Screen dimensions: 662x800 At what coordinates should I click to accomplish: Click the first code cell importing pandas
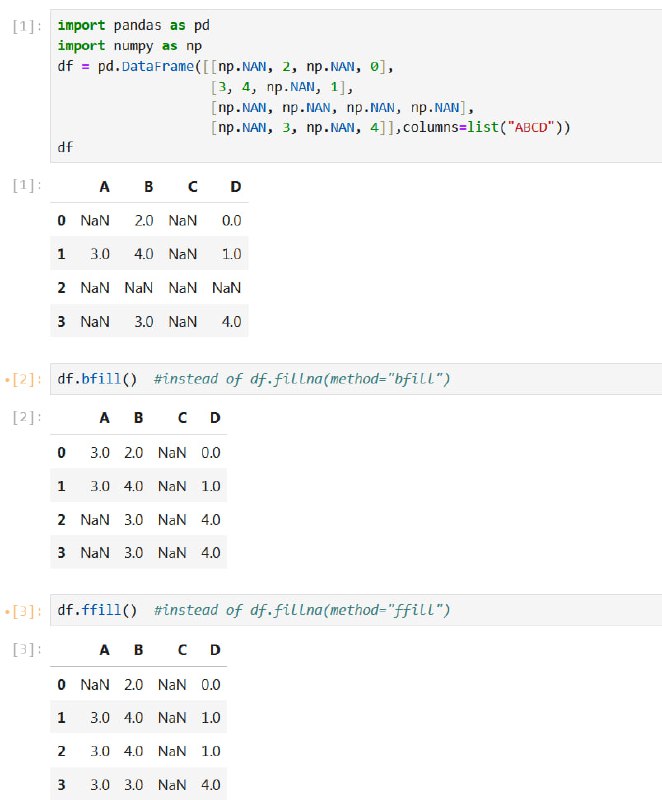(x=356, y=86)
